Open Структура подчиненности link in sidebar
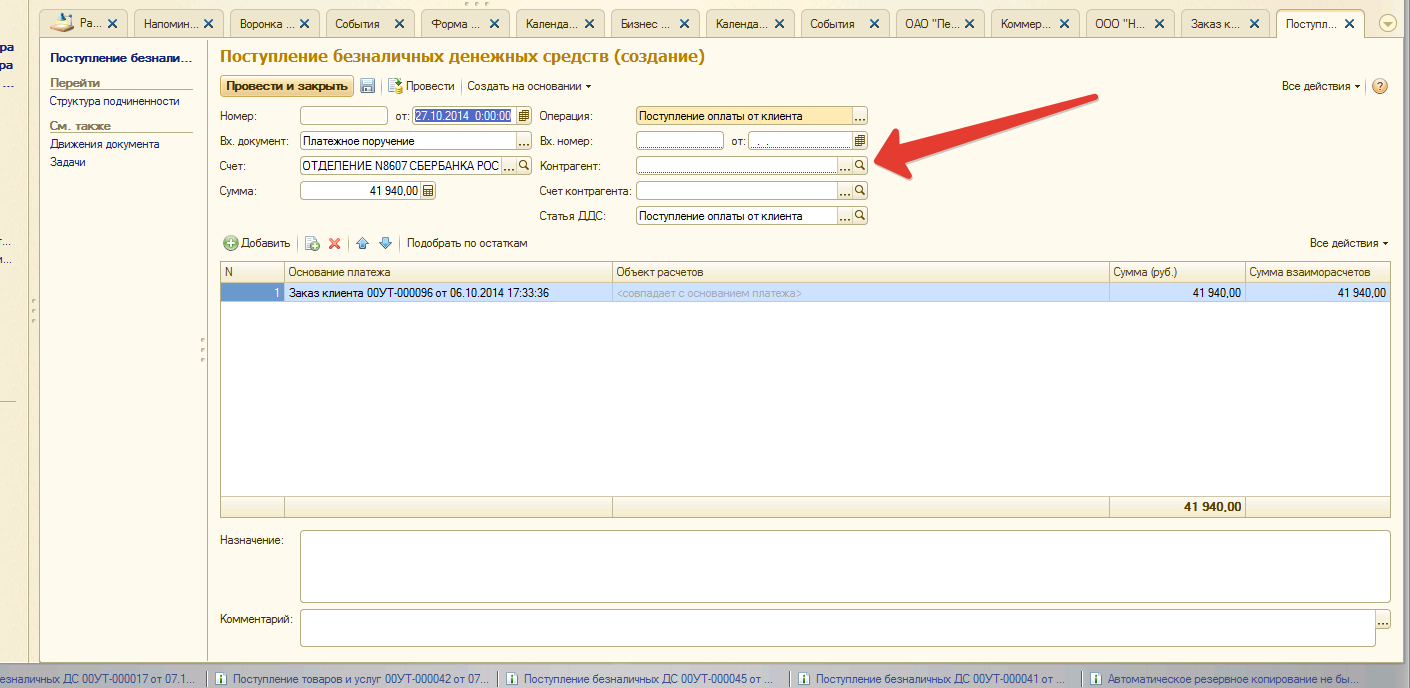This screenshot has width=1410, height=688. [x=115, y=101]
